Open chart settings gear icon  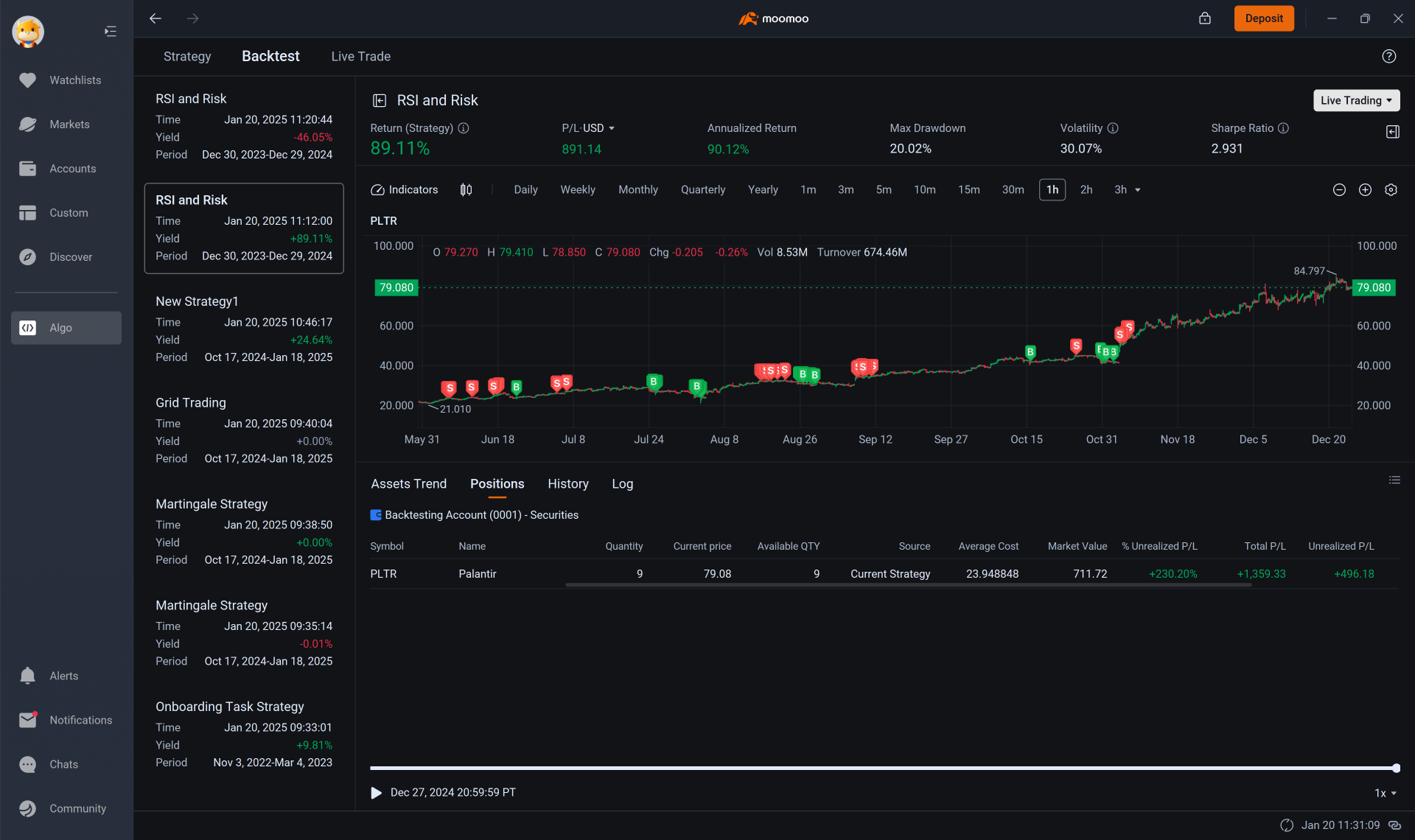(x=1391, y=190)
